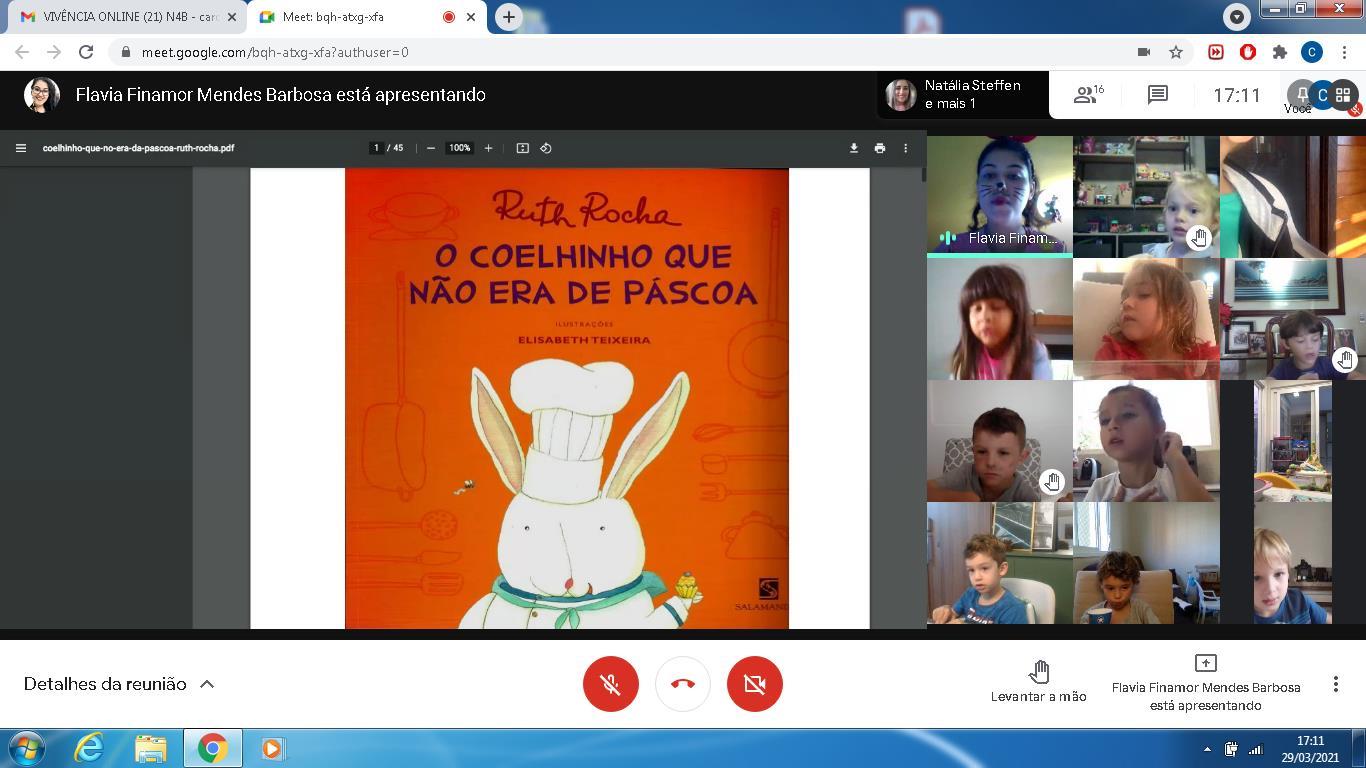Edit the PDF page number field
The height and width of the screenshot is (768, 1366).
click(x=377, y=148)
